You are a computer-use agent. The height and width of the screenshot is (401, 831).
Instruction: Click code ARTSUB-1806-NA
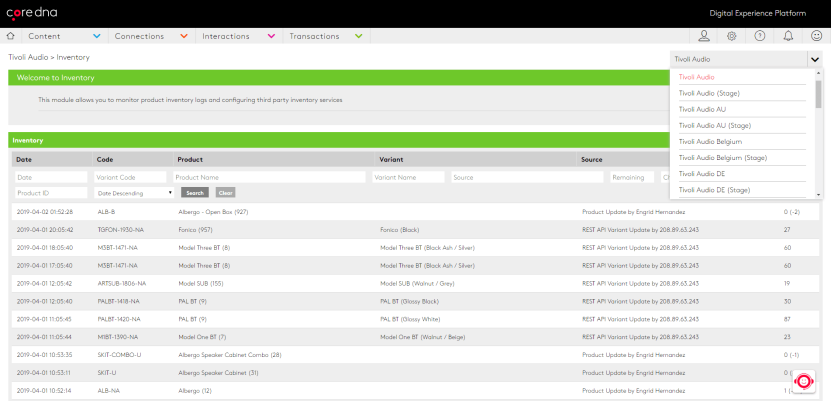(x=122, y=283)
